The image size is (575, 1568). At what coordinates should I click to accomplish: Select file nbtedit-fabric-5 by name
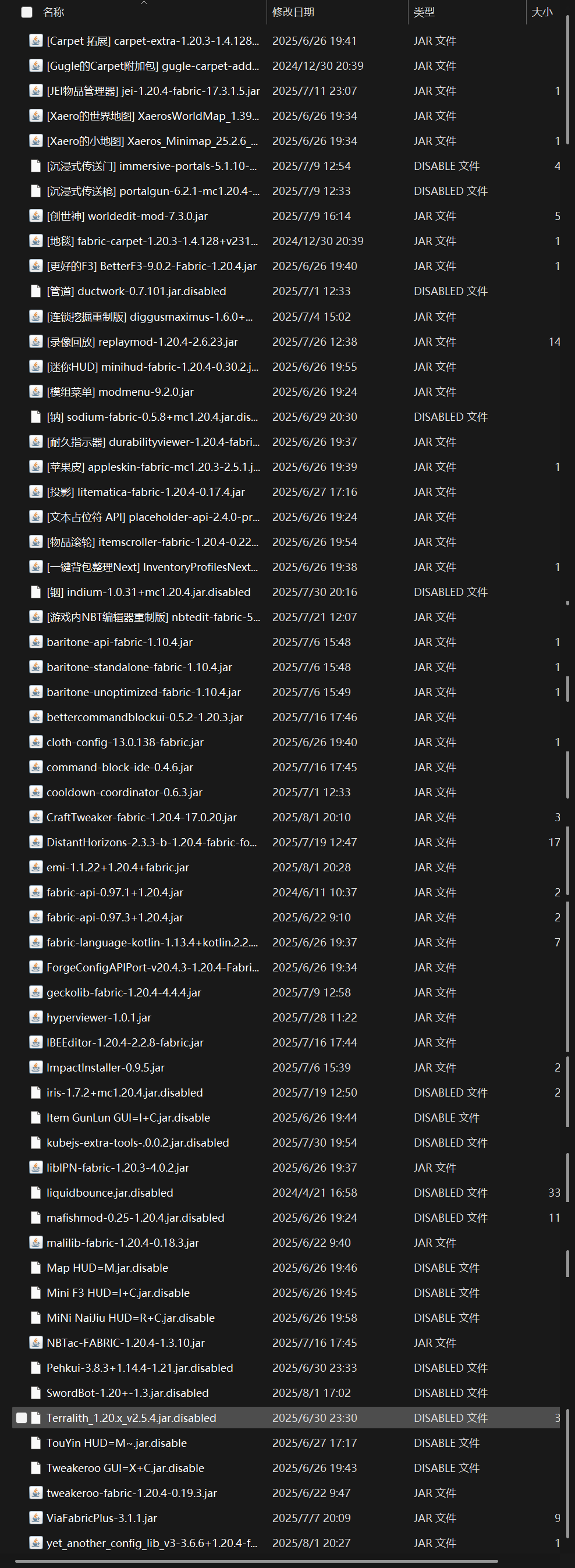click(x=153, y=616)
